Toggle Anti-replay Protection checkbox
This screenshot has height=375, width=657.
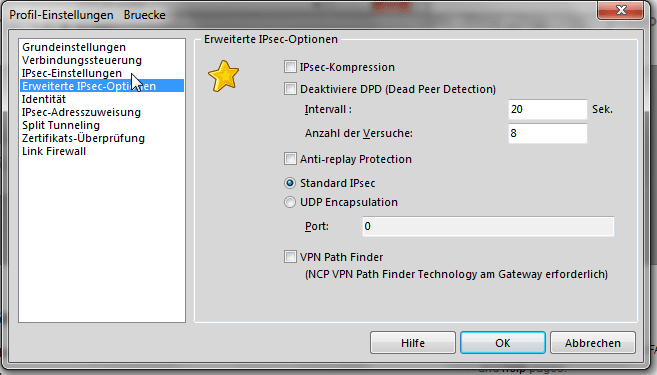290,159
